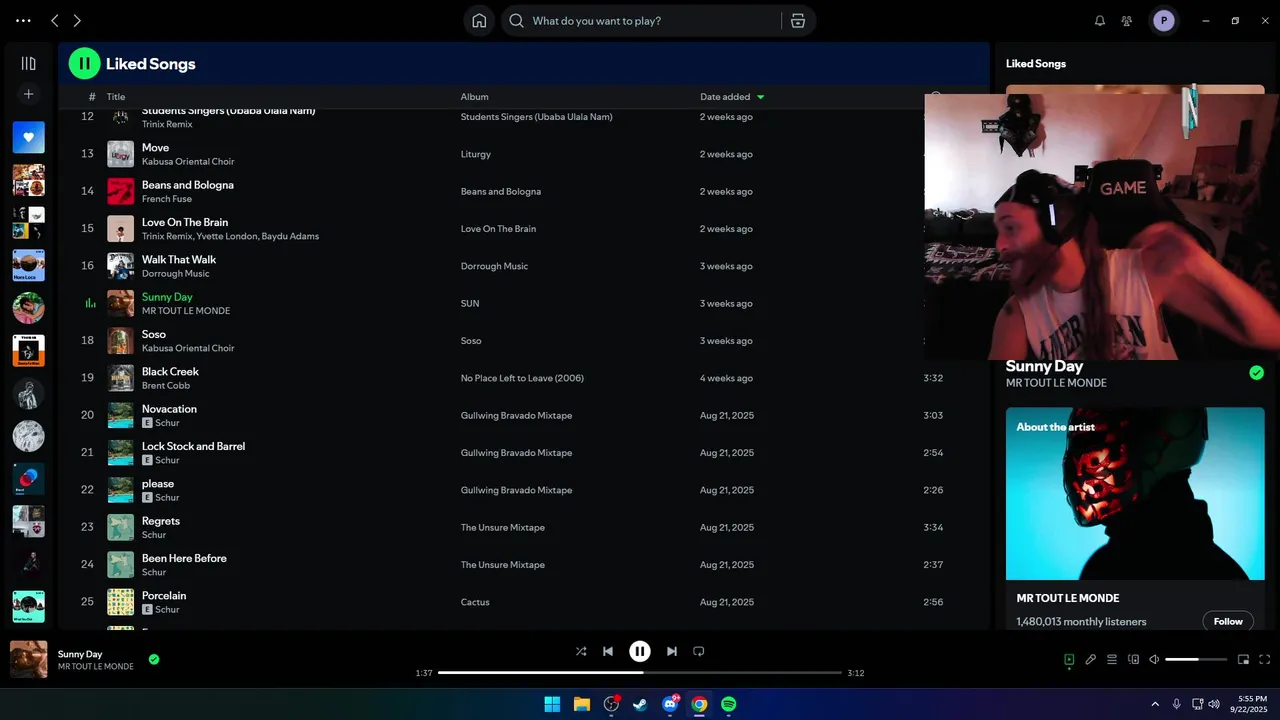Click the search magnifier icon

(x=516, y=20)
